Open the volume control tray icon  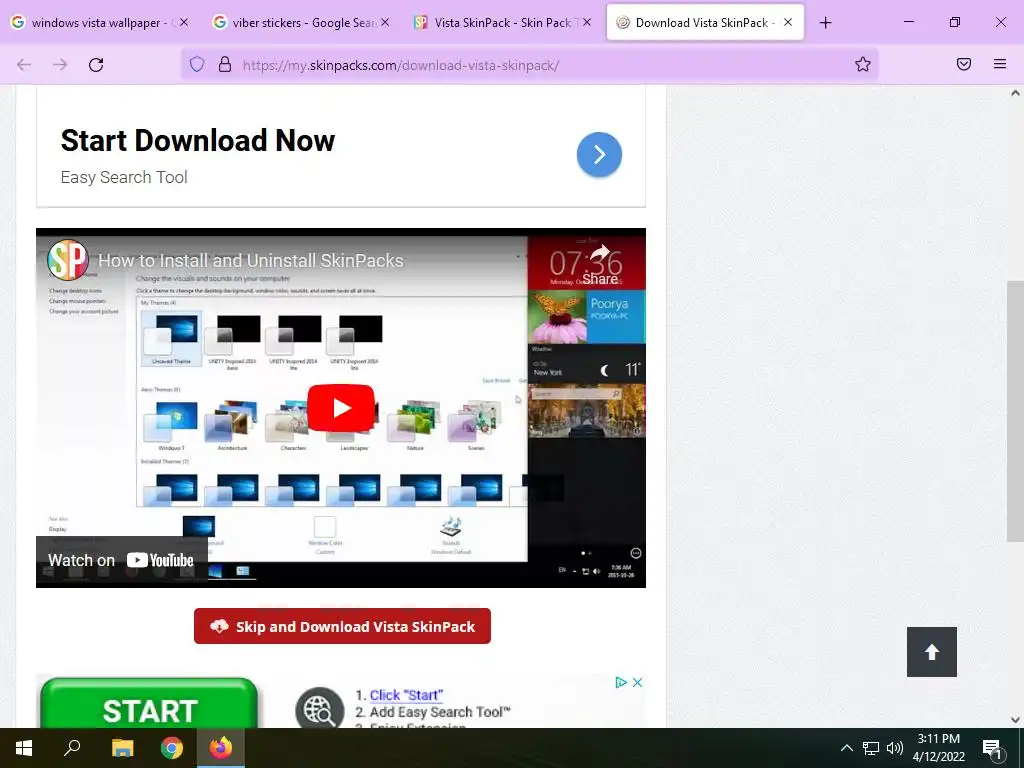[x=895, y=748]
